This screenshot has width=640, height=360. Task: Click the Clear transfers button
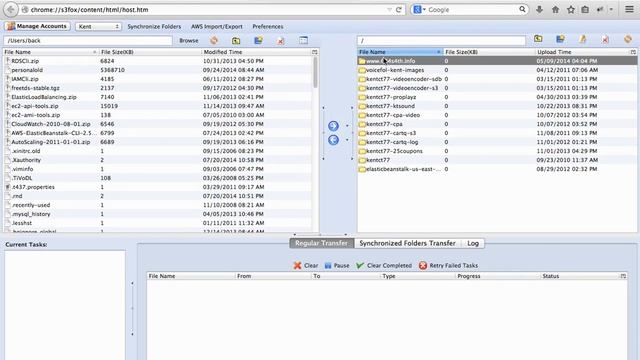tap(306, 265)
